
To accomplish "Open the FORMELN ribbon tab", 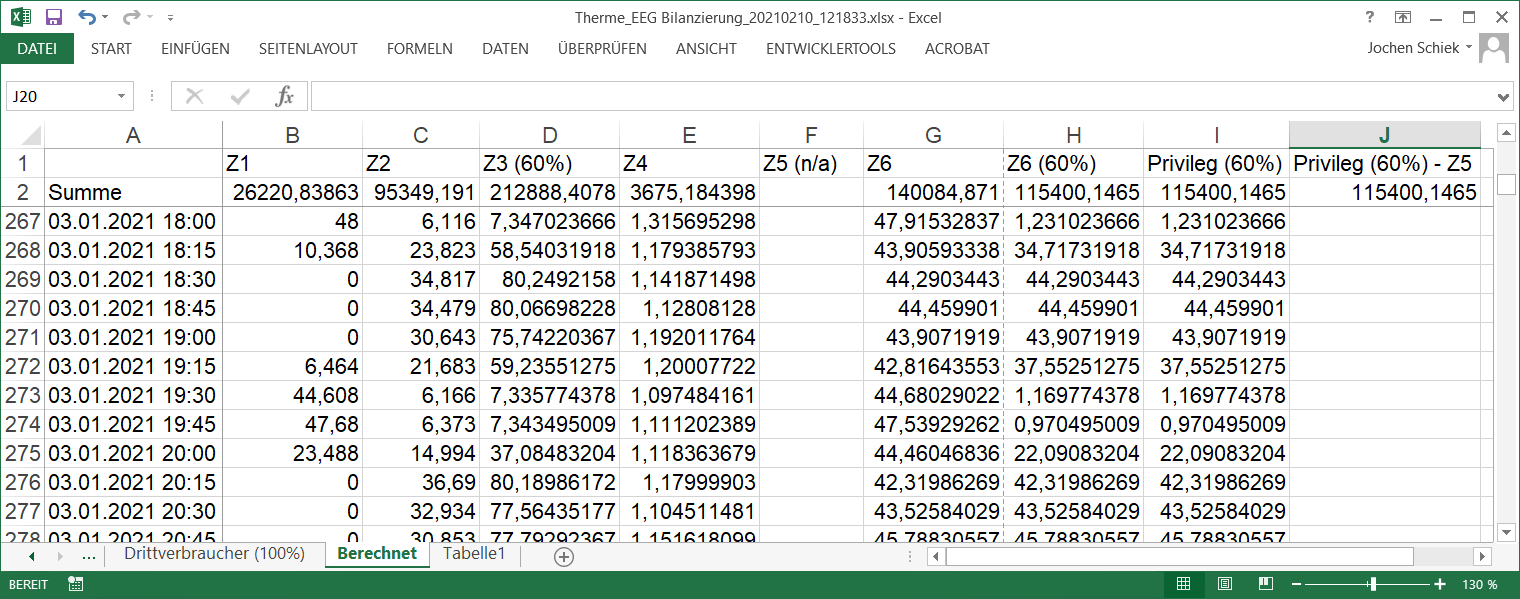I will pos(419,48).
